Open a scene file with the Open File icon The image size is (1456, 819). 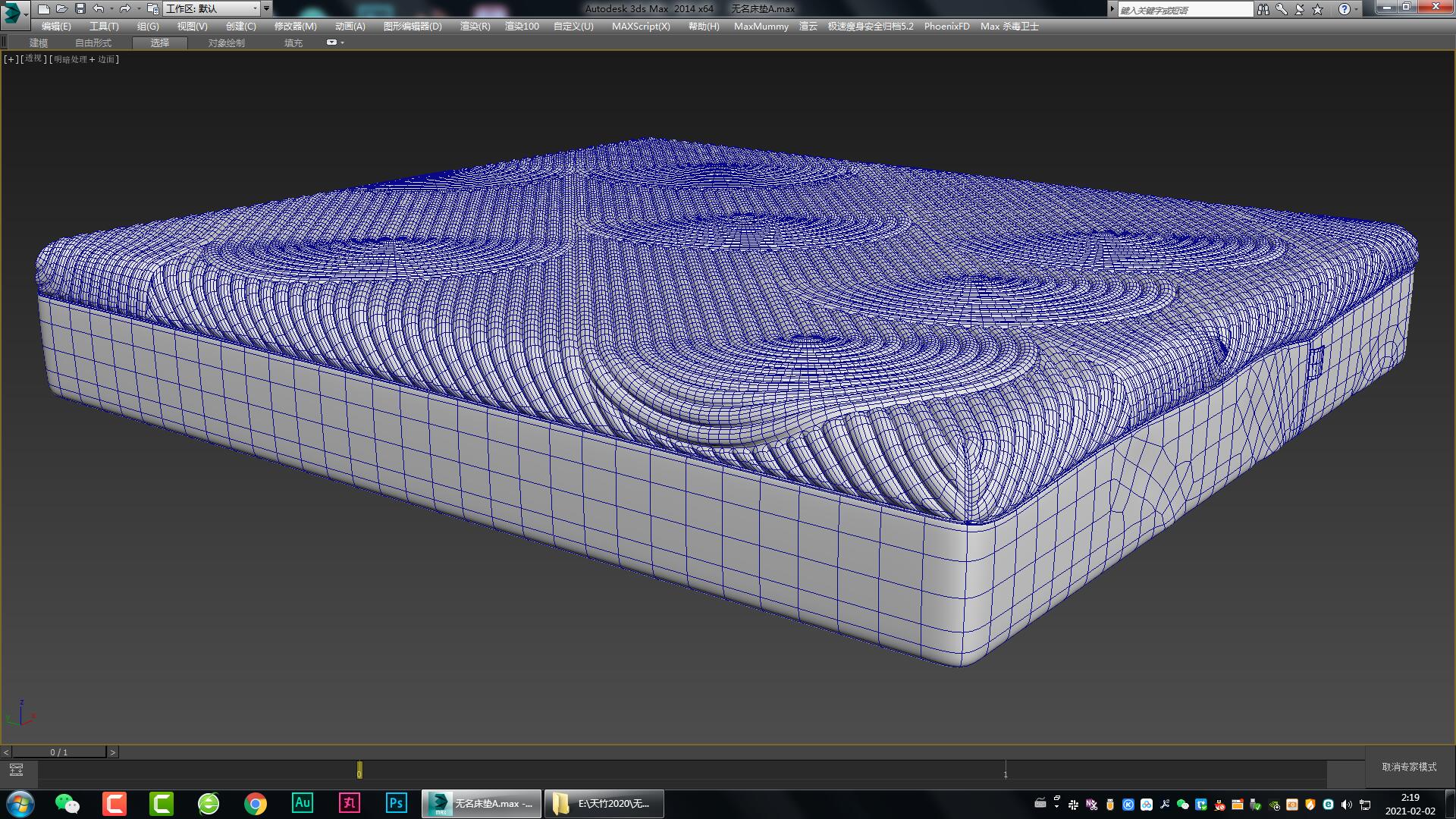tap(62, 8)
